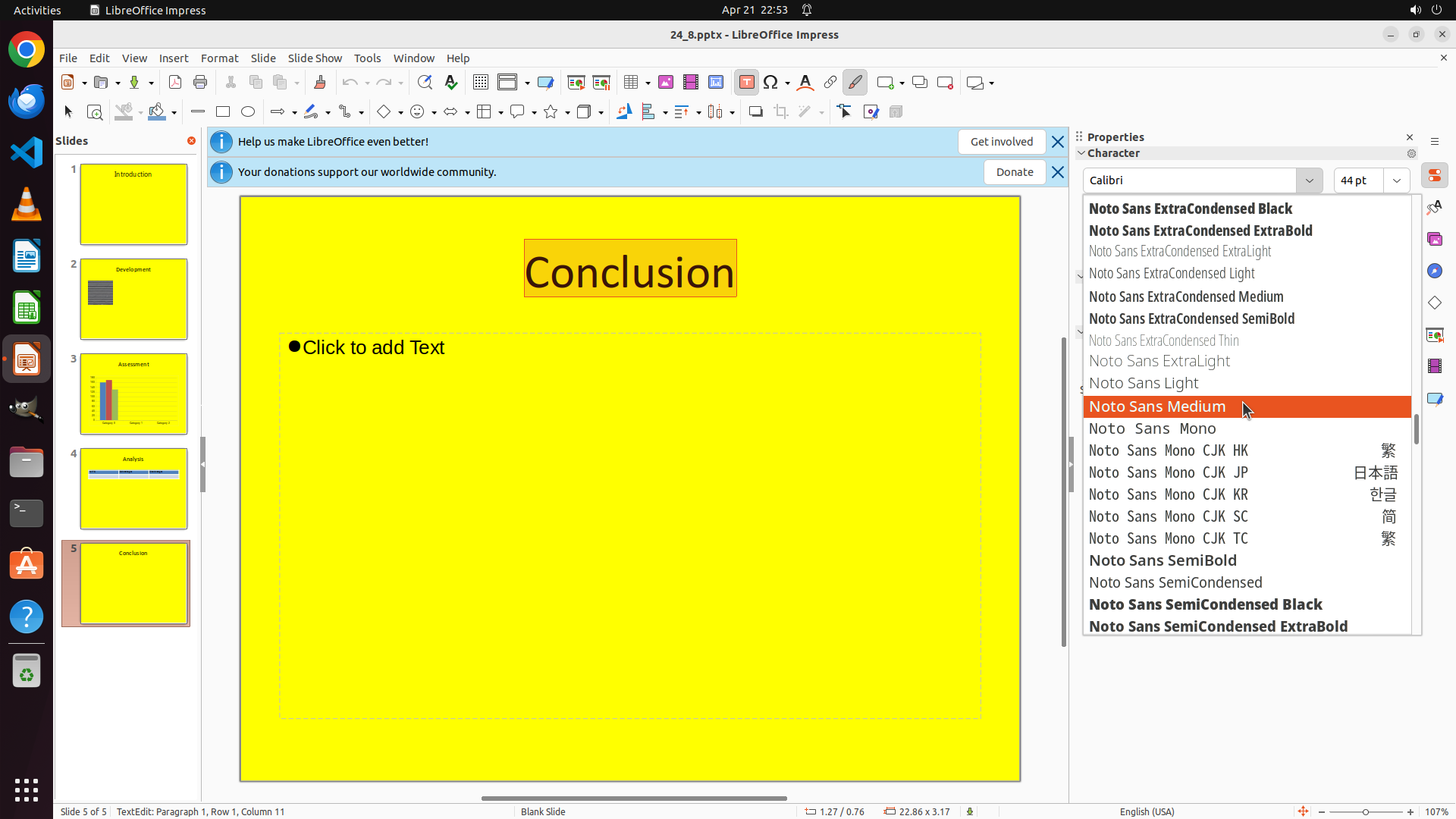
Task: Click the Export as PDF icon
Action: (x=175, y=83)
